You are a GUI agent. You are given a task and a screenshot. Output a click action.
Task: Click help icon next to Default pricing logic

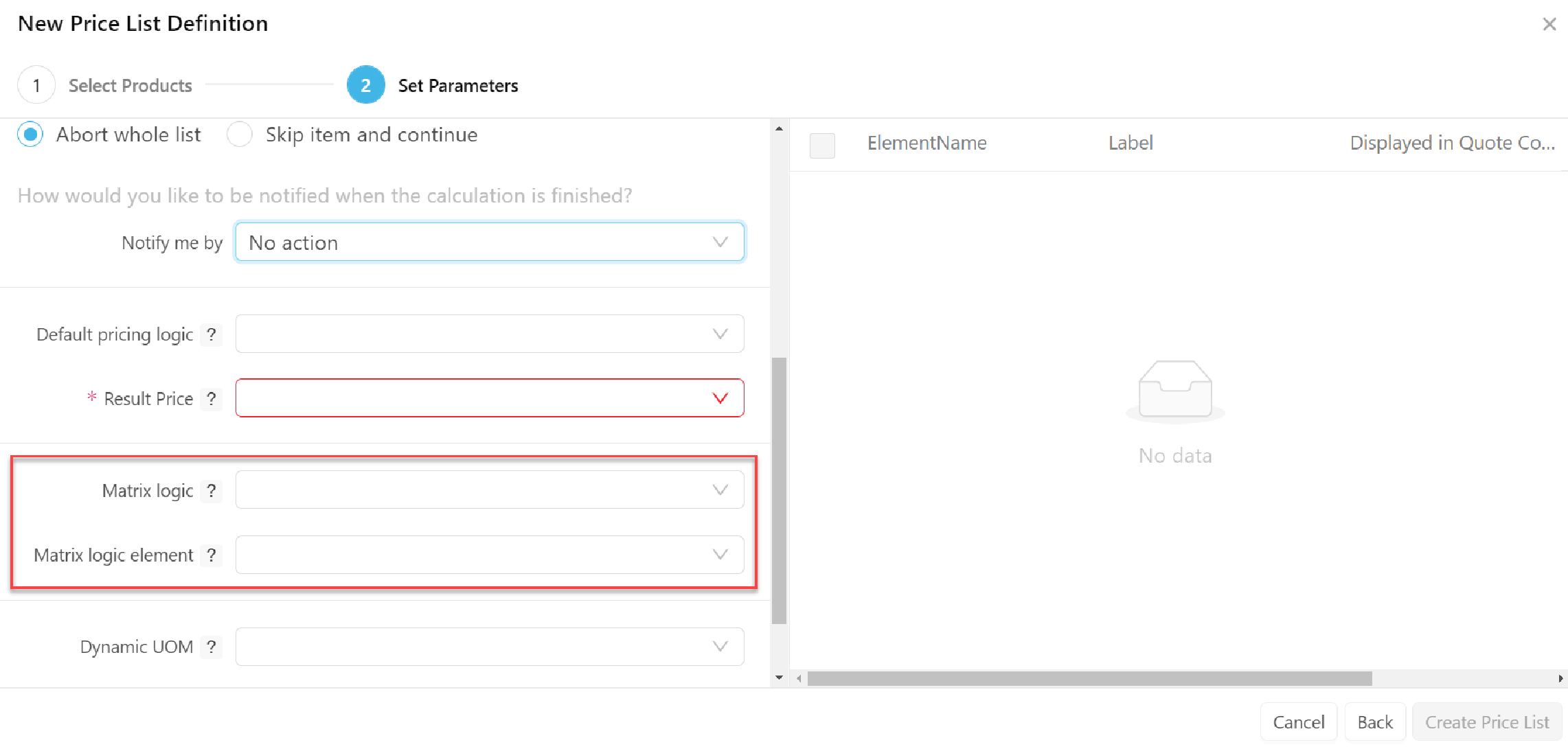212,334
